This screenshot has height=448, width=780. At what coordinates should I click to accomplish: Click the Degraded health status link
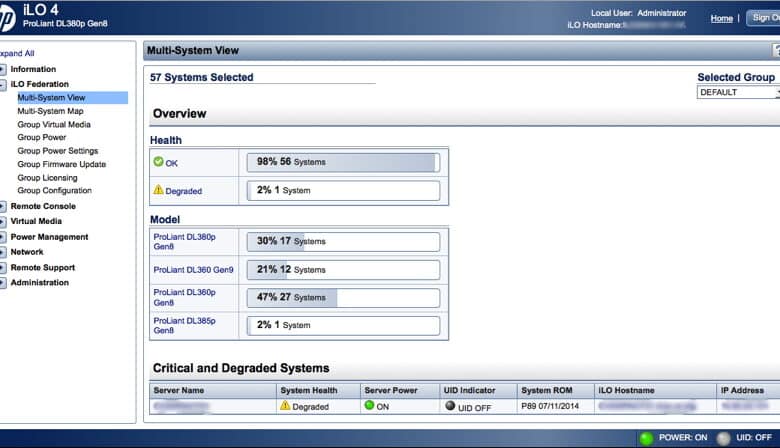[x=184, y=191]
